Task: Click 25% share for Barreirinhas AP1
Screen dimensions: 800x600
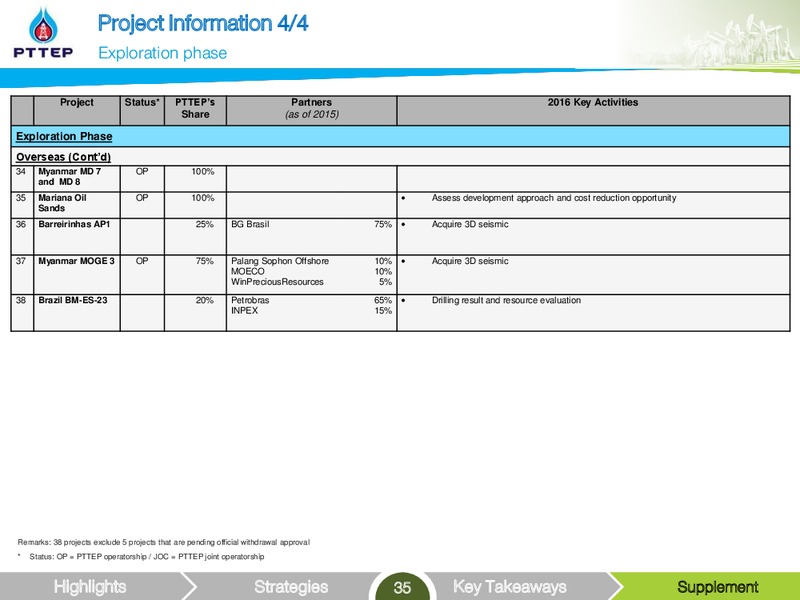Action: coord(205,224)
